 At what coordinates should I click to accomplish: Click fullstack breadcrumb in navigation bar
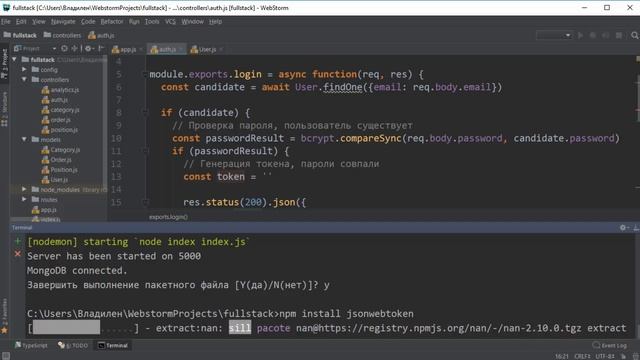point(20,36)
